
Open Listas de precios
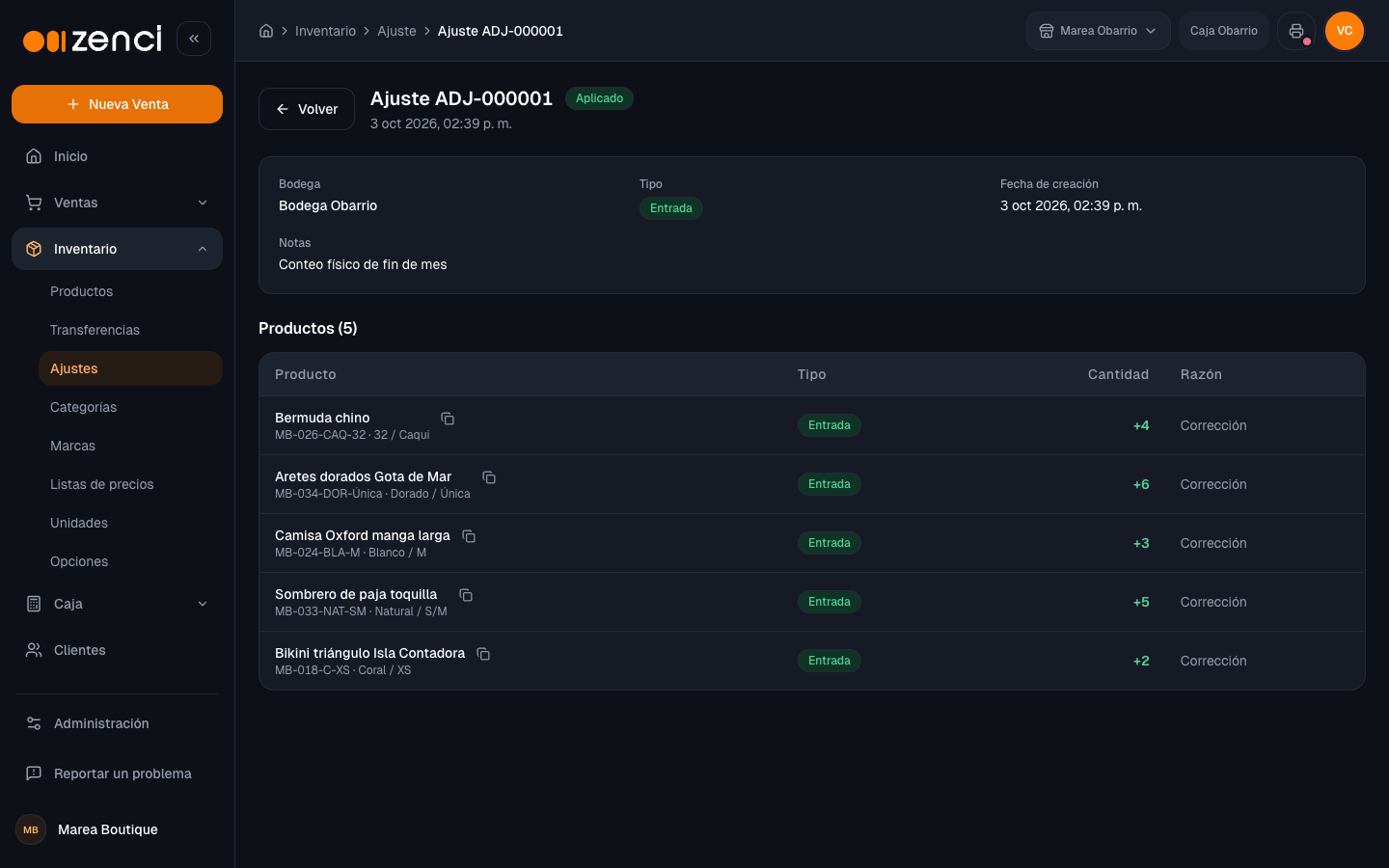pos(130,484)
